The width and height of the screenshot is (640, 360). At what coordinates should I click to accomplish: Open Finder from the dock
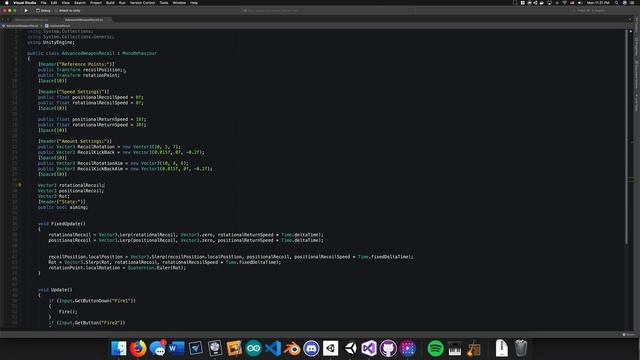119,348
